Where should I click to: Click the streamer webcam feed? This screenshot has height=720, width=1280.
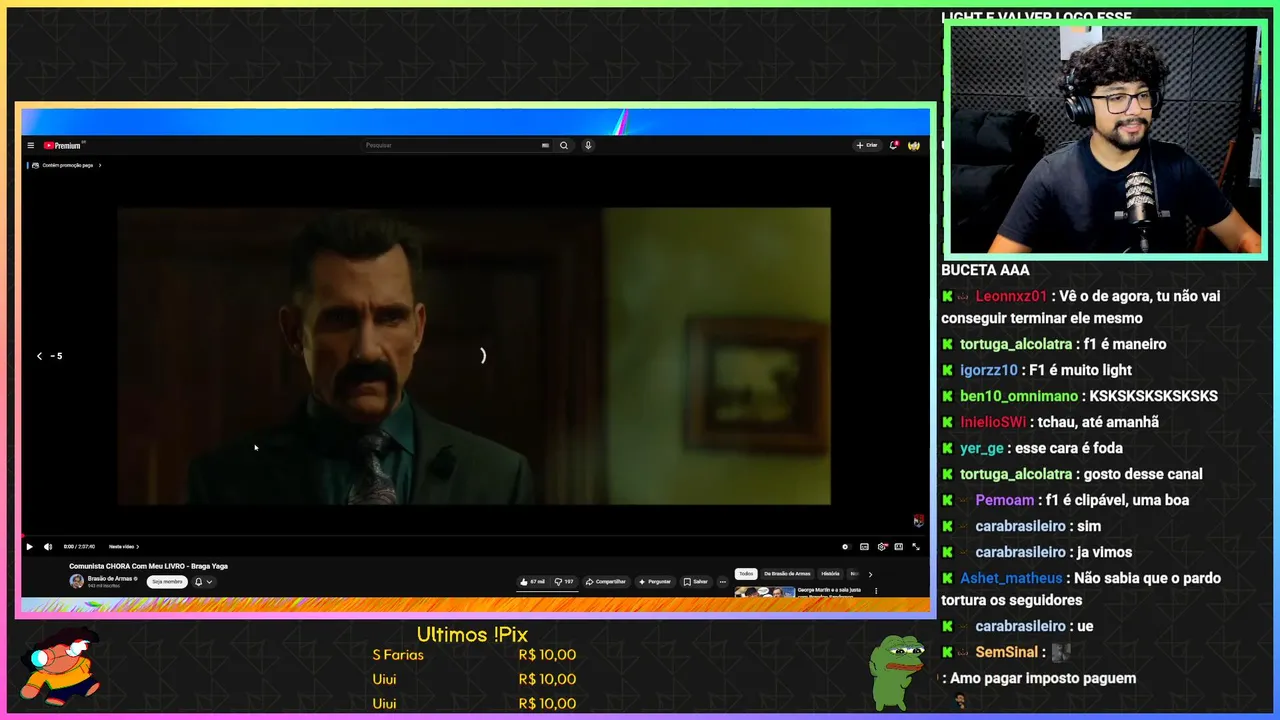coord(1104,140)
